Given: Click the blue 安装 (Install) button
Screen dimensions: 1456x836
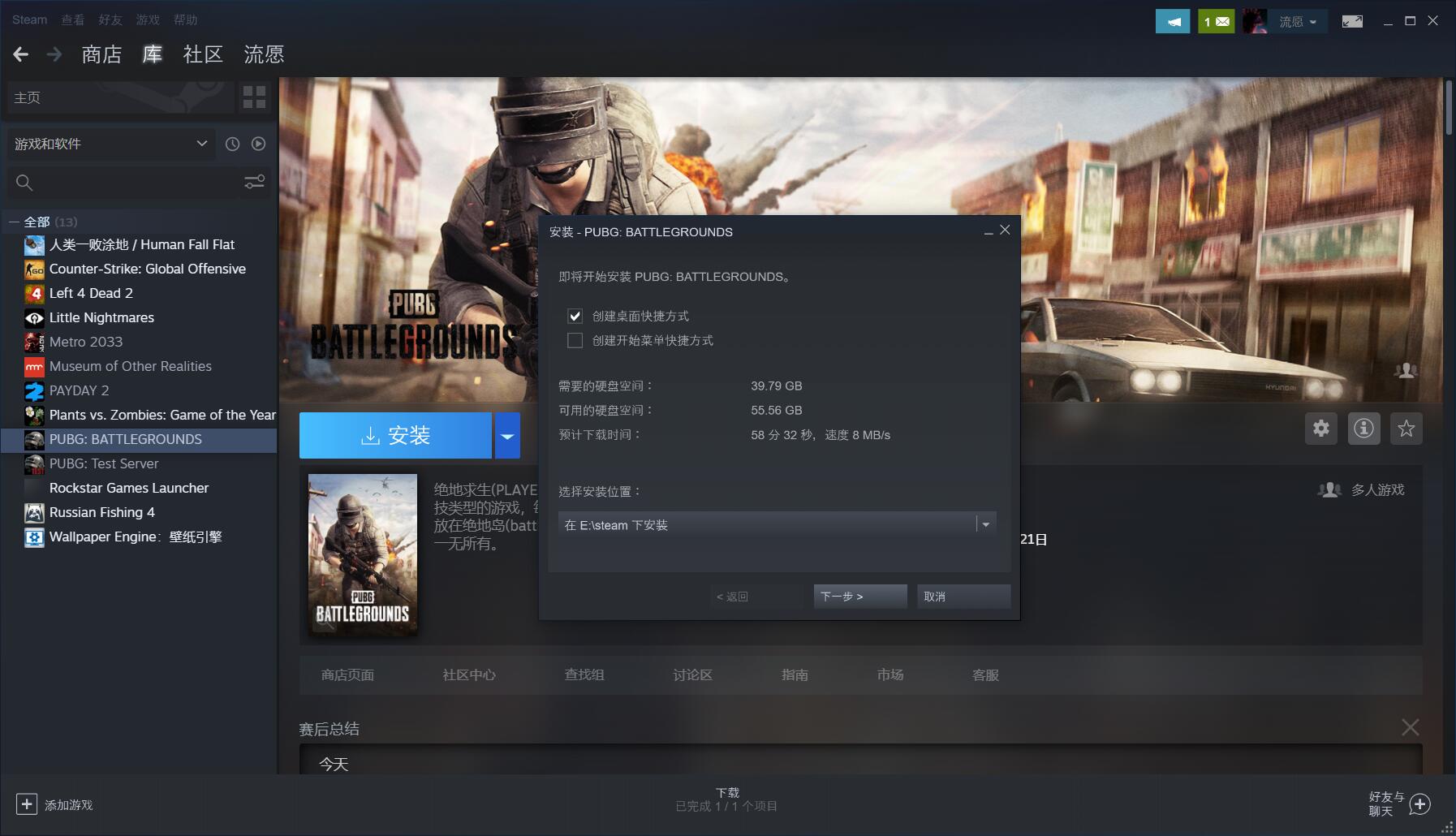Looking at the screenshot, I should (x=395, y=436).
